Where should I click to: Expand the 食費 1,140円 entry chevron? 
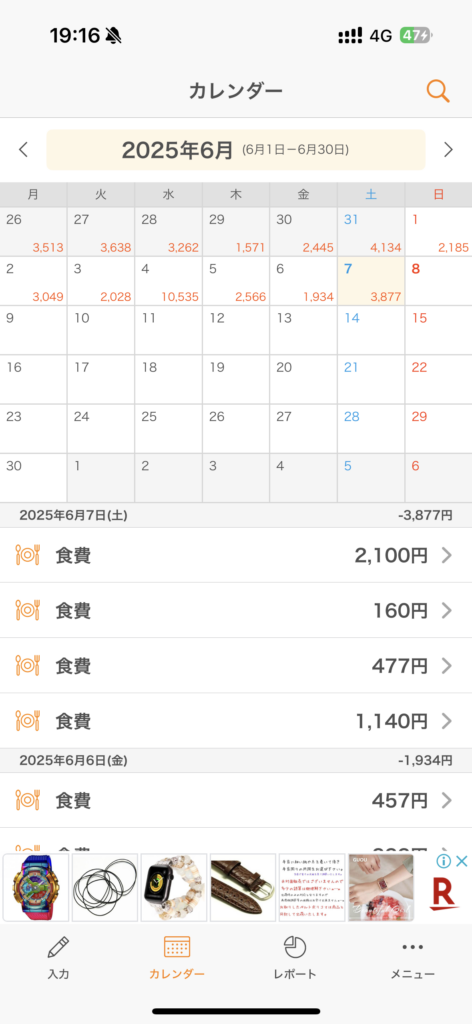coord(447,721)
